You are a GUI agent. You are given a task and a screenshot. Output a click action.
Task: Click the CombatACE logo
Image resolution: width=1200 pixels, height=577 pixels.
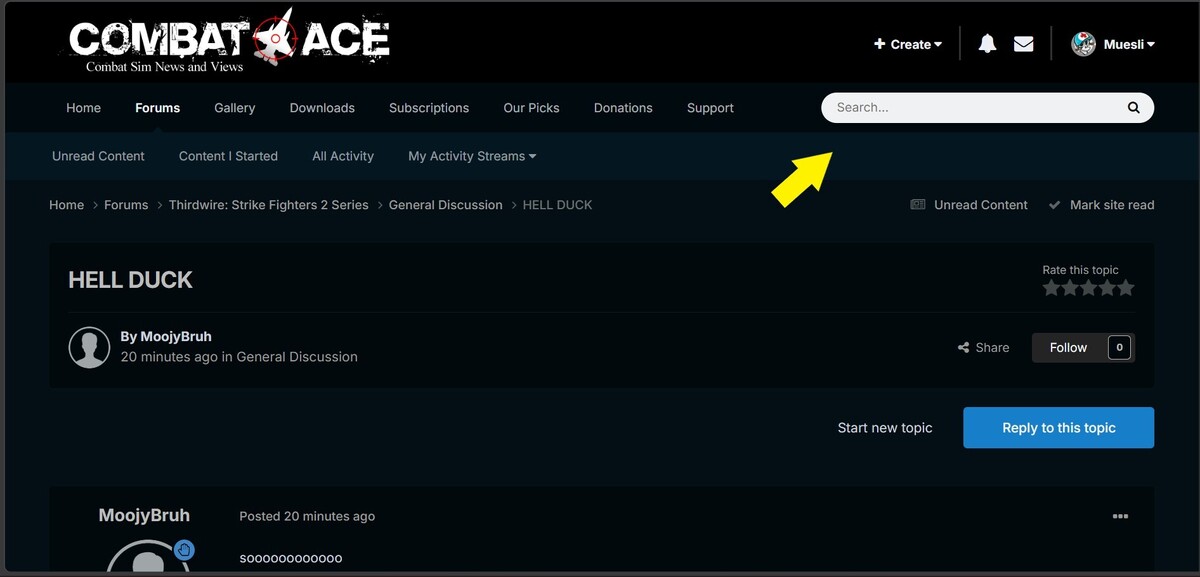tap(229, 40)
